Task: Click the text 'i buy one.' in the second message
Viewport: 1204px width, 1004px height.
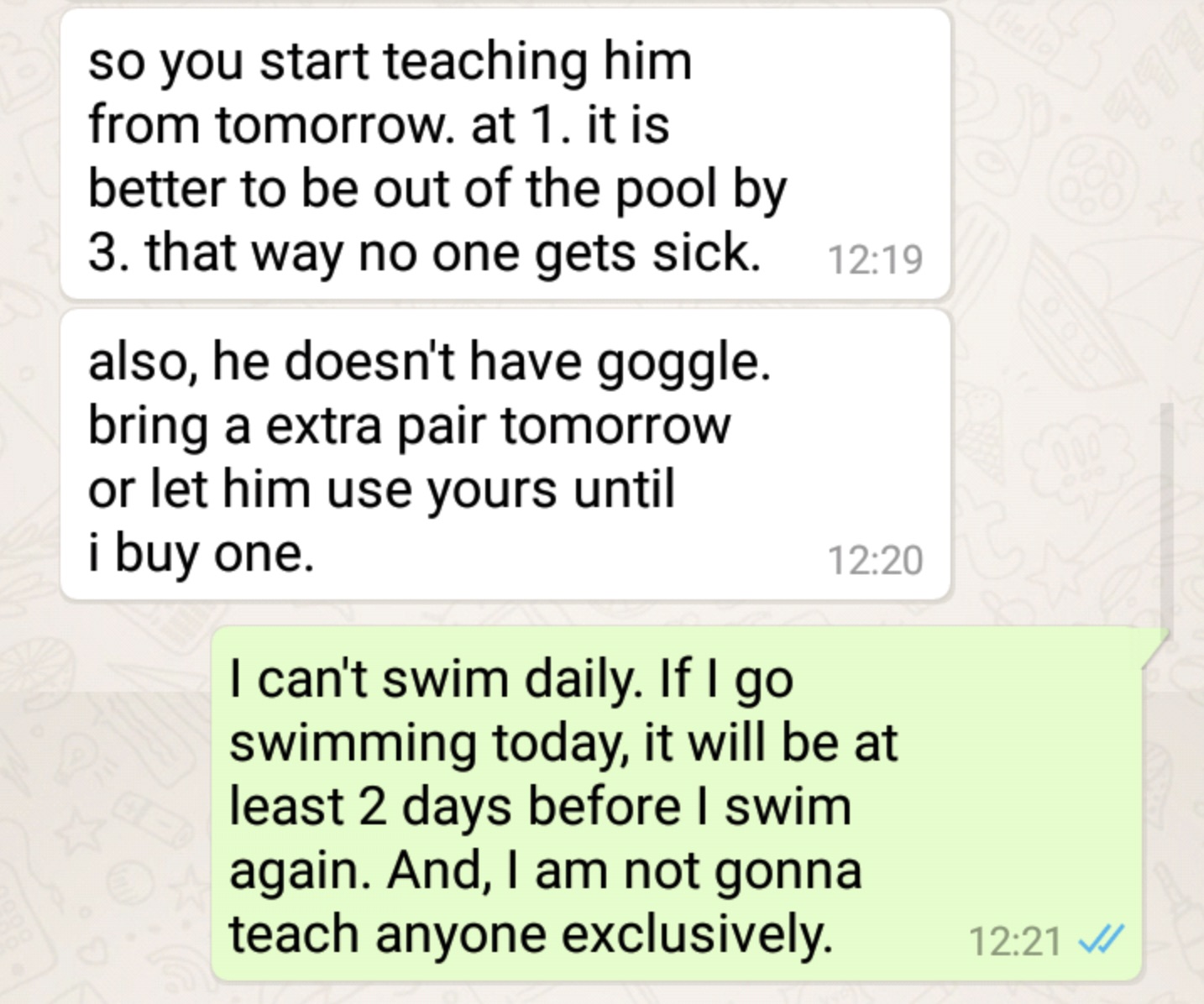Action: click(201, 554)
